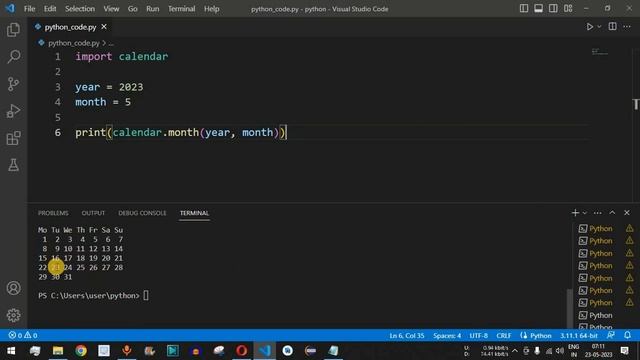Click the feedback icon in status bar
This screenshot has width=640, height=360.
[x=611, y=335]
